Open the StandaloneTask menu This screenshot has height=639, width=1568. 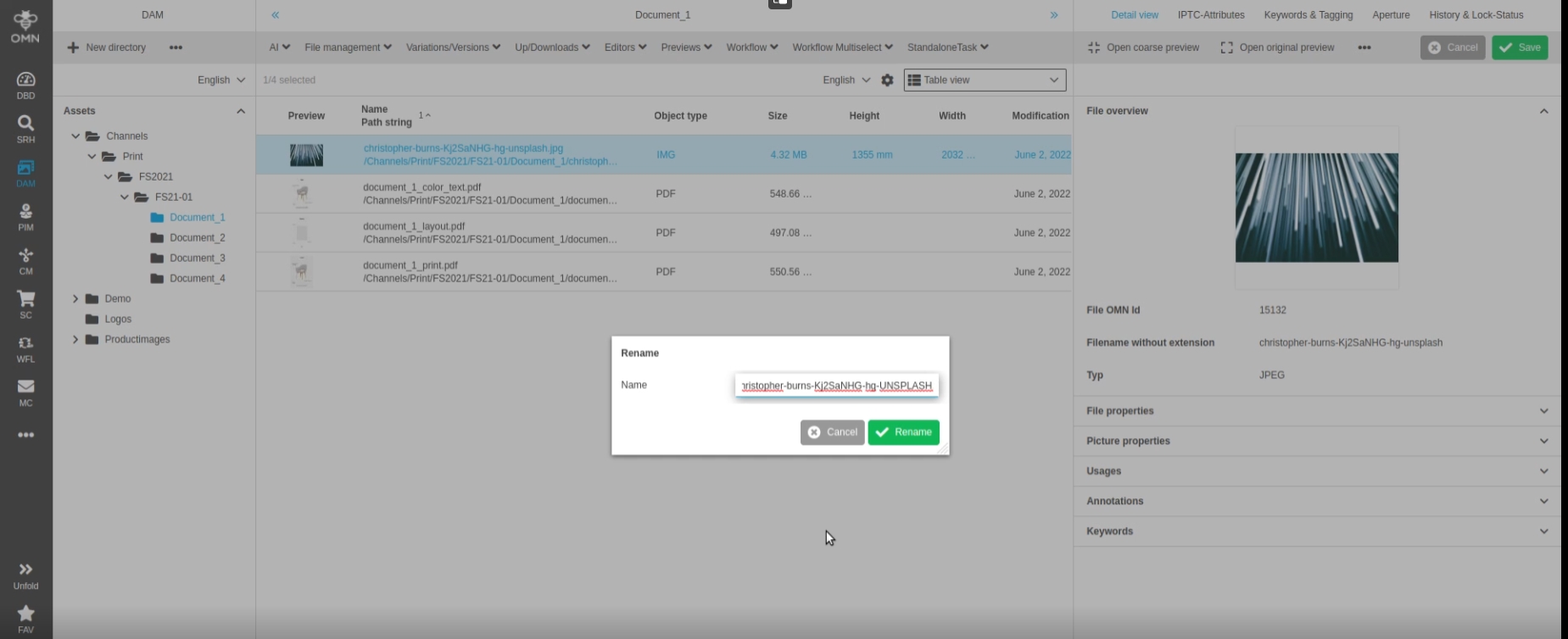[947, 47]
